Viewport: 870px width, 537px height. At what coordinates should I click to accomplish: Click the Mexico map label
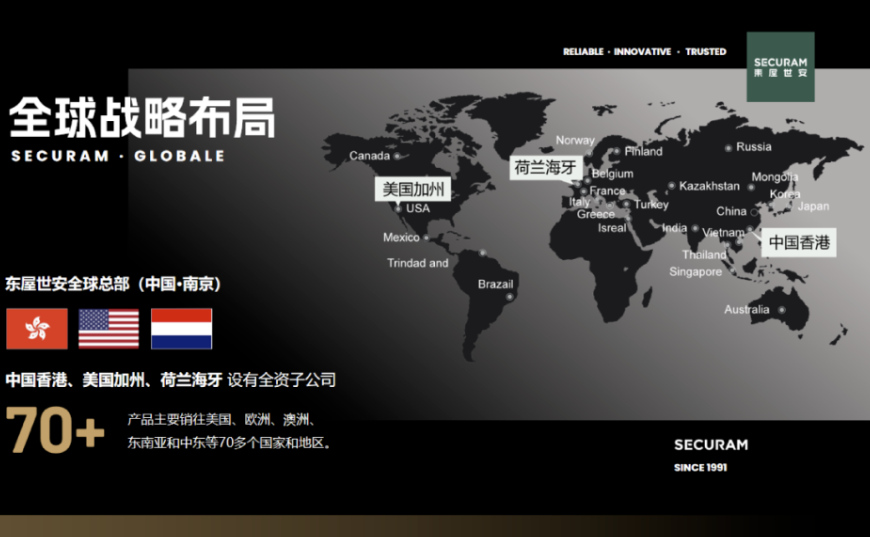point(401,237)
